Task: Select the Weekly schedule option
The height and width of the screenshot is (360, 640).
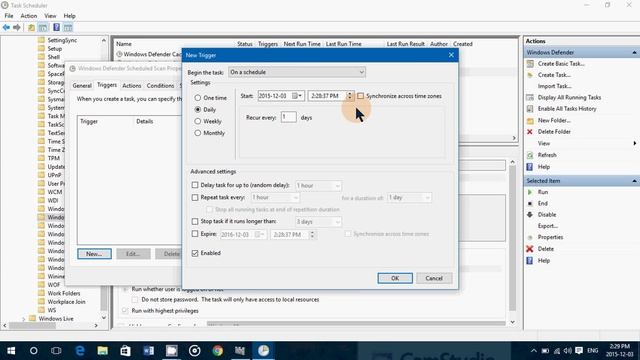Action: tap(198, 121)
